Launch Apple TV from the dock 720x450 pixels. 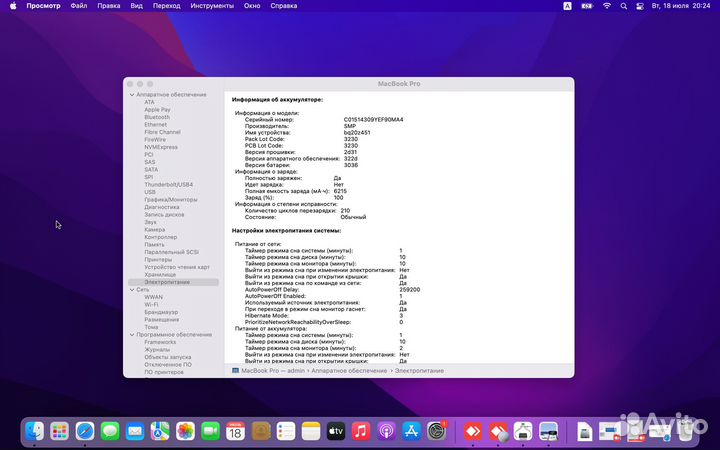point(336,431)
